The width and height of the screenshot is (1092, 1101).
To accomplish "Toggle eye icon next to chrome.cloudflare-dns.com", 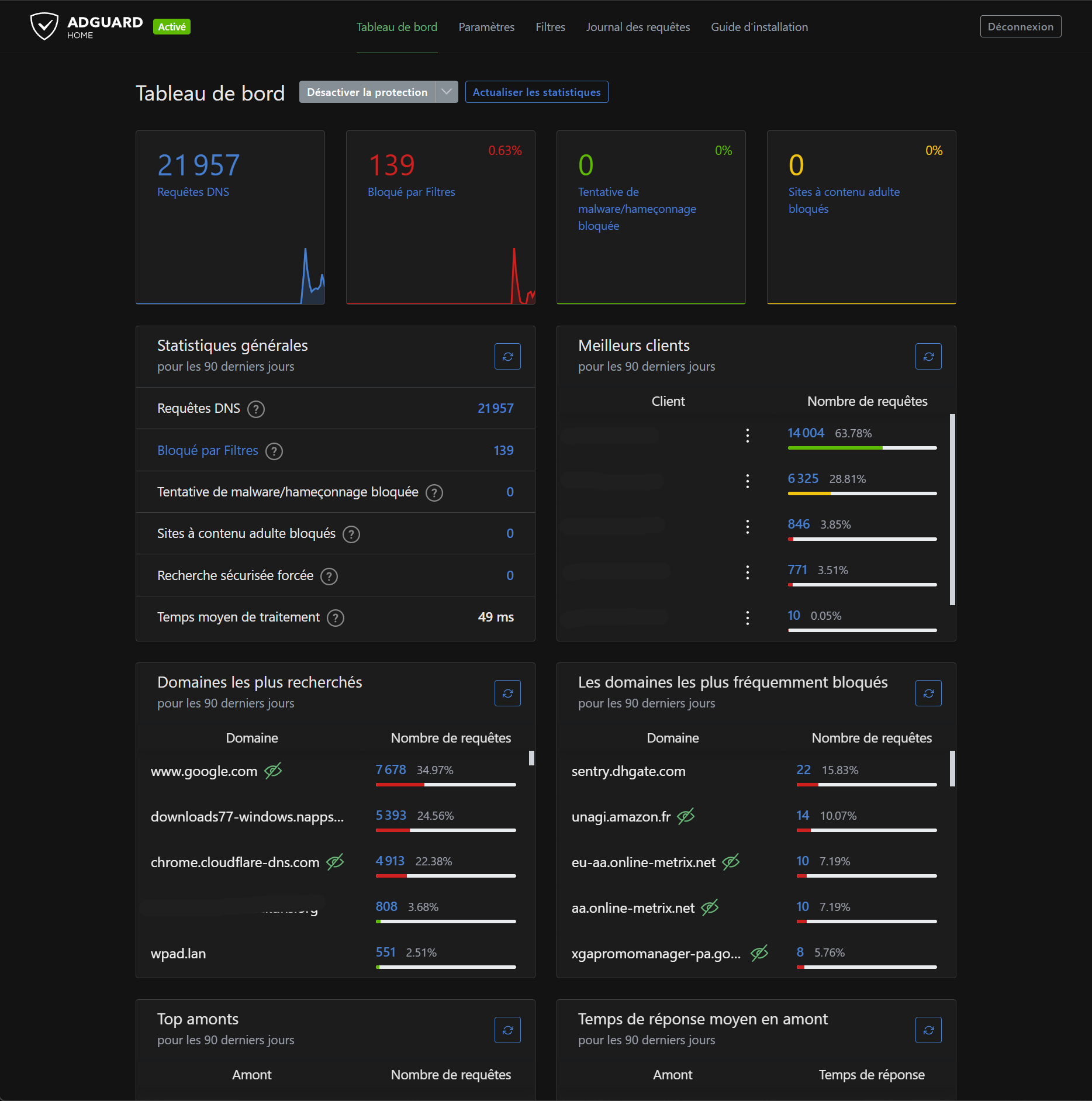I will pyautogui.click(x=335, y=862).
